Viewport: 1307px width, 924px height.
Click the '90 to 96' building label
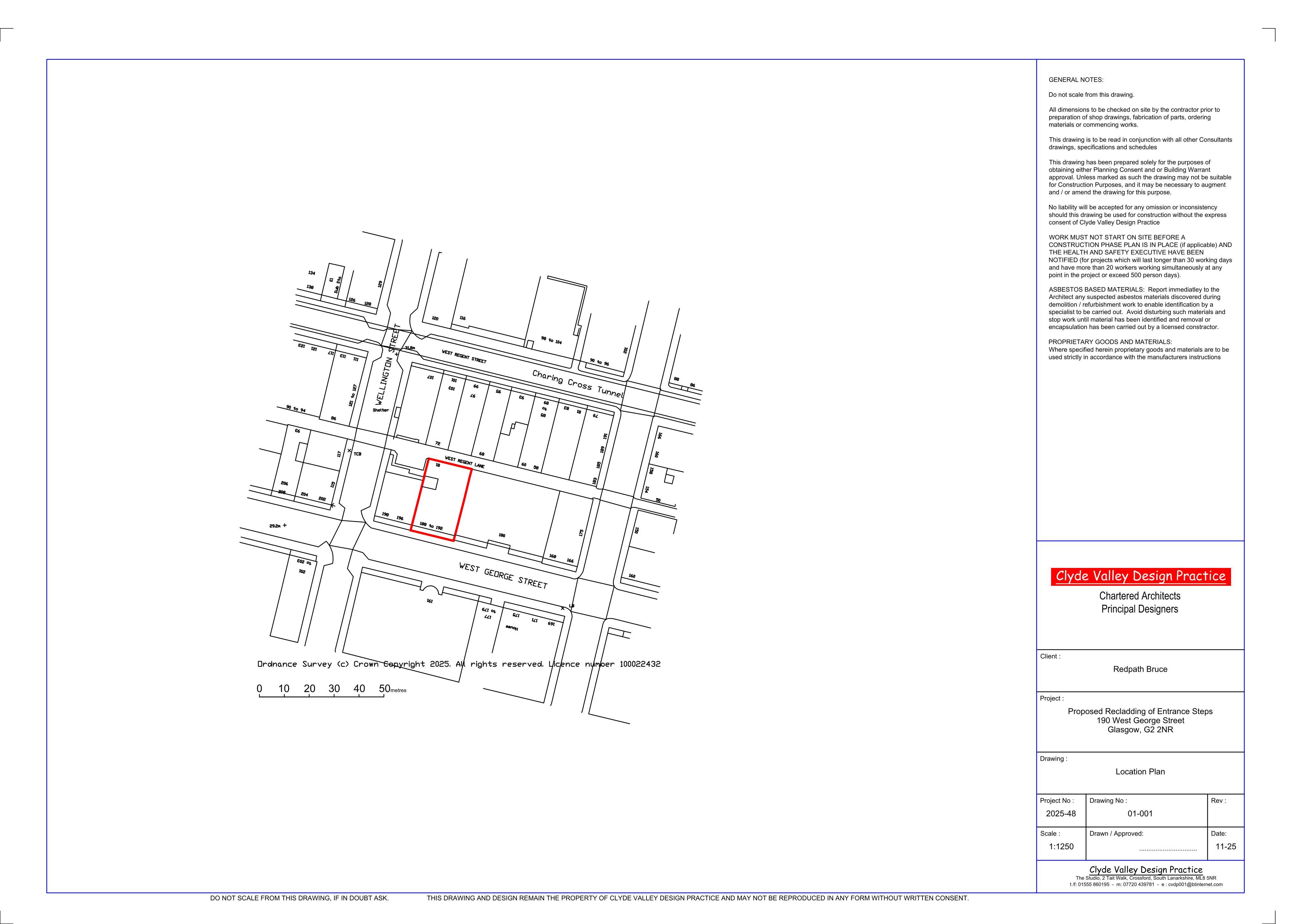[x=599, y=362]
